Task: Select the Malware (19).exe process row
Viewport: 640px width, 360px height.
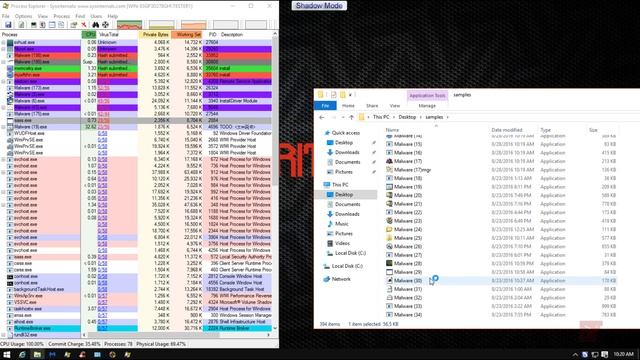Action: coord(136,127)
